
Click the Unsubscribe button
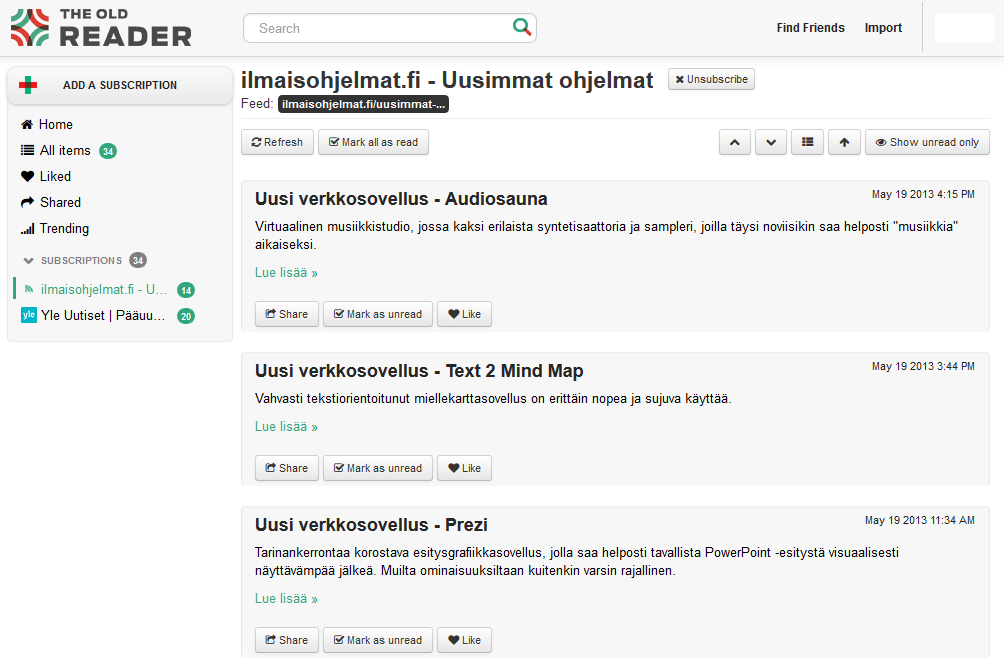coord(711,79)
